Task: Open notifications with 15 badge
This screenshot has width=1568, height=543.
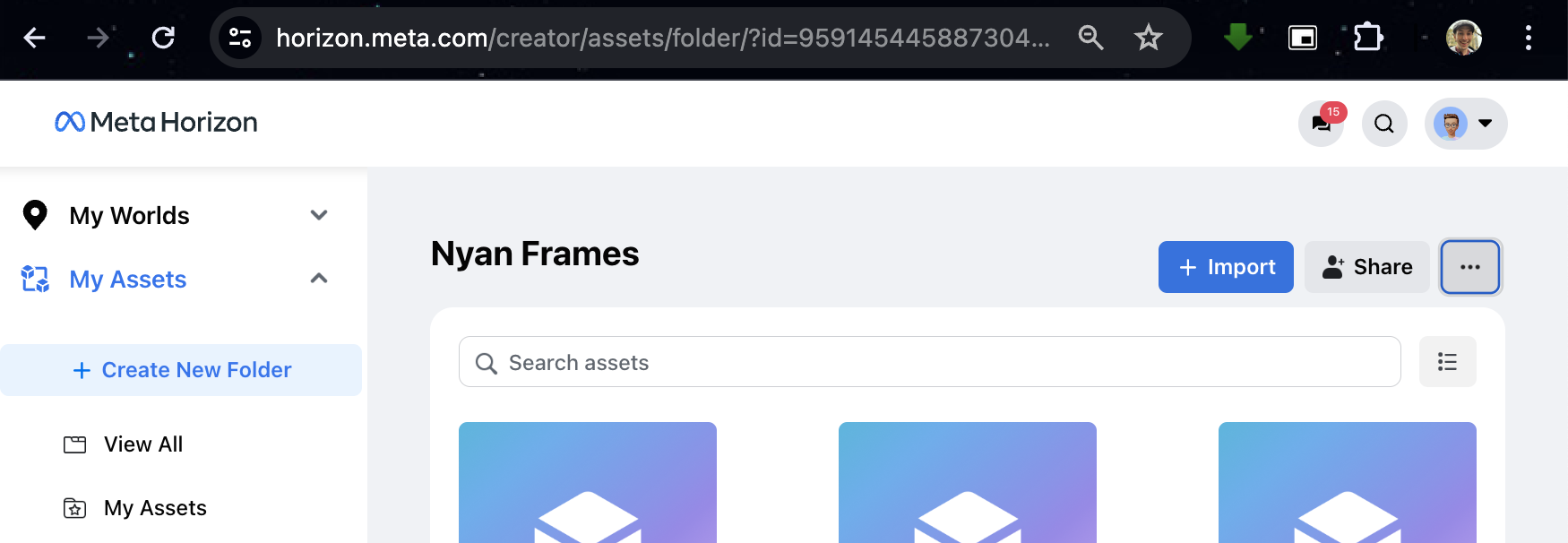Action: pyautogui.click(x=1322, y=123)
